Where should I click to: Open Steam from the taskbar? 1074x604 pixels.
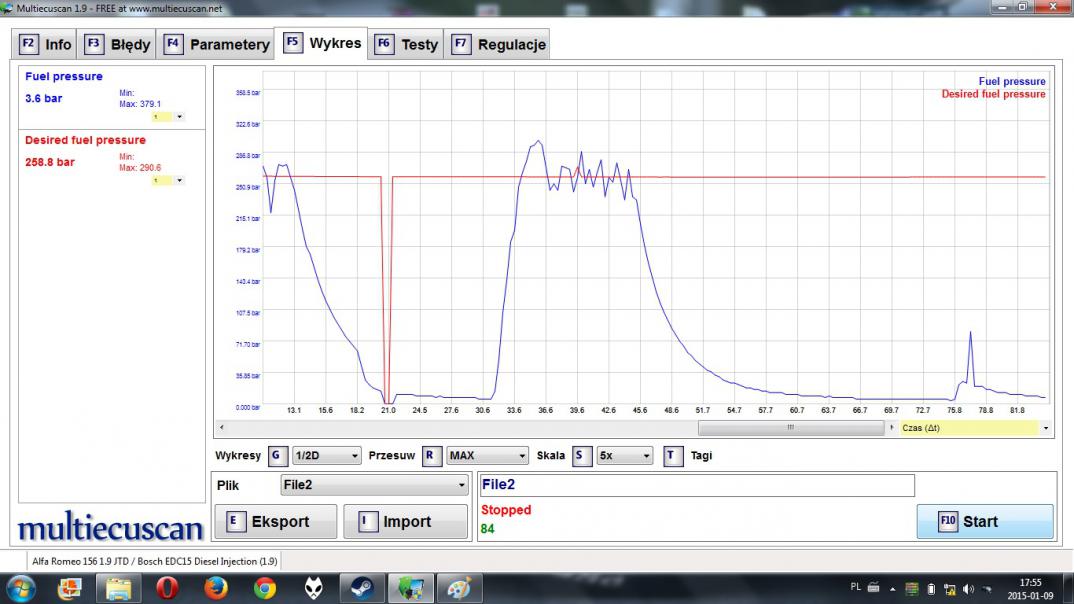[363, 588]
